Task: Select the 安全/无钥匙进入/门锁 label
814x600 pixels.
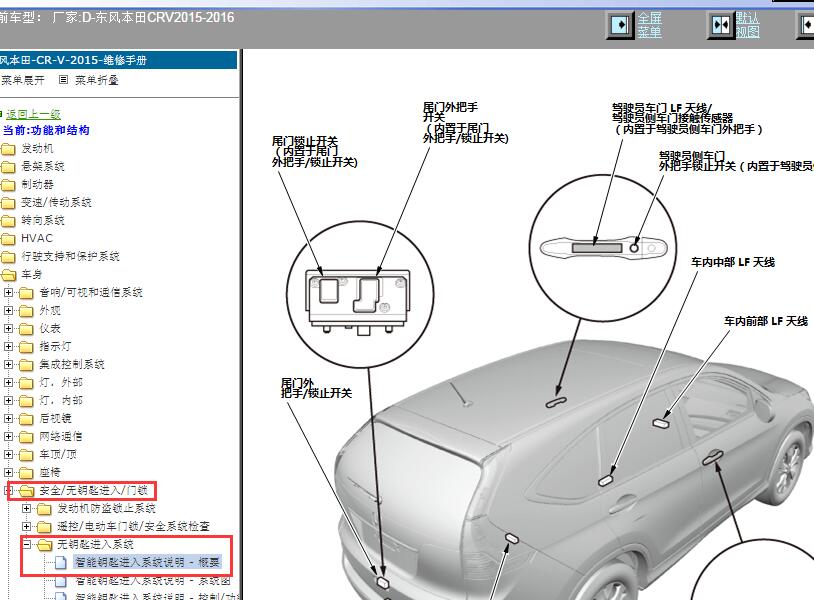Action: coord(94,490)
